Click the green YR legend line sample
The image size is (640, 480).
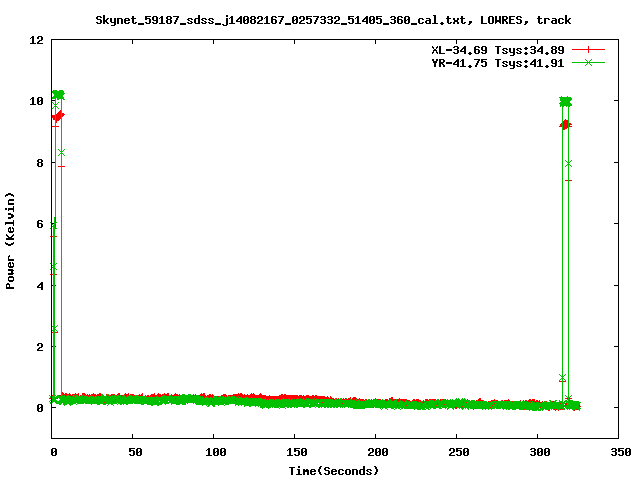588,62
